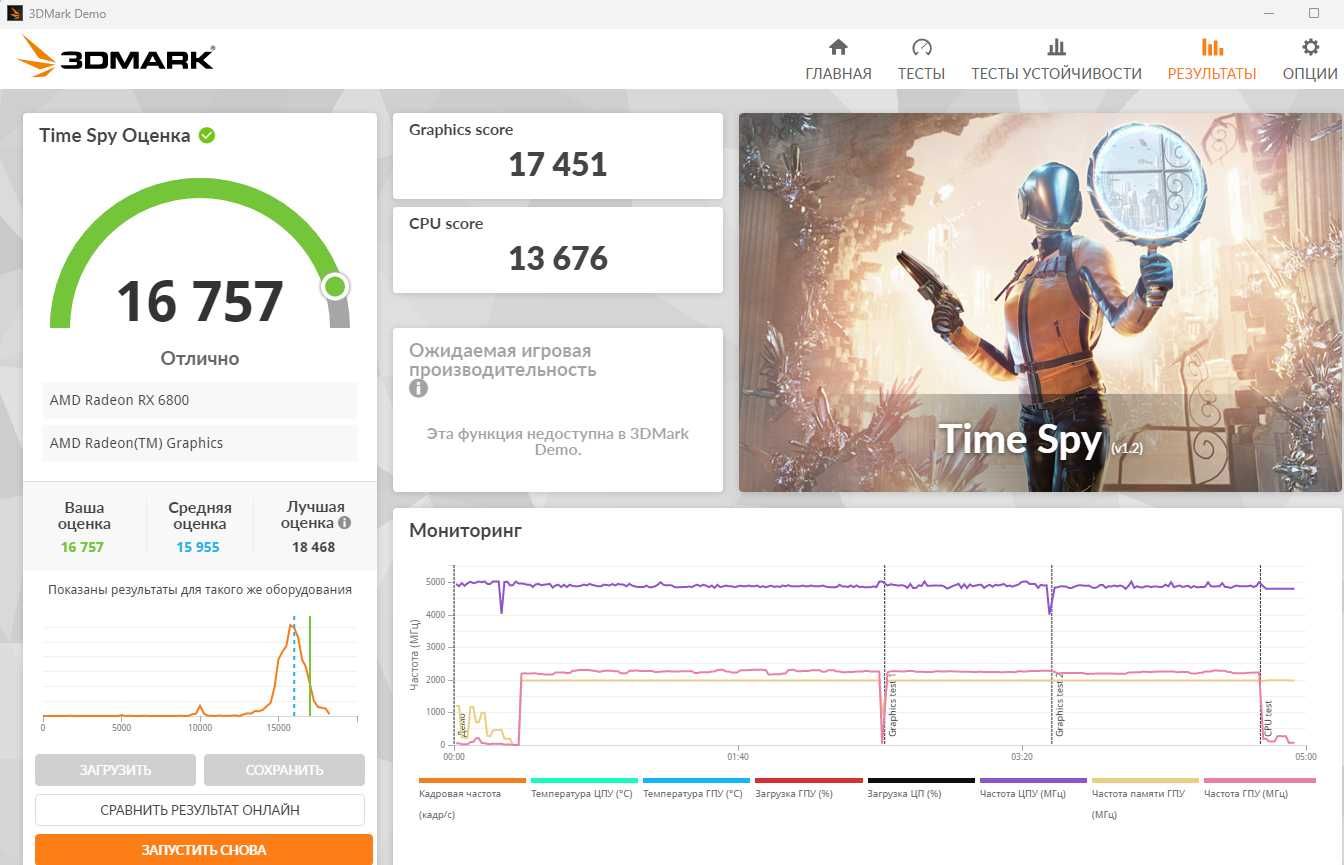Click info icon under Ожидаемая игровая производительность

418,388
